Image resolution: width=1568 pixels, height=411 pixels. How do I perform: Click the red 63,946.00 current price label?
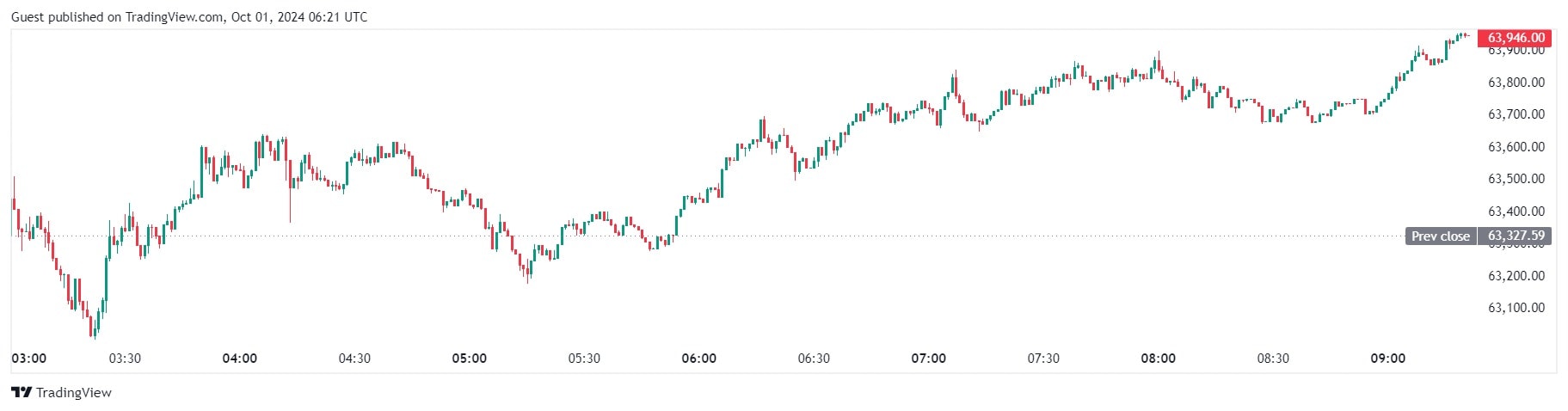(x=1516, y=38)
